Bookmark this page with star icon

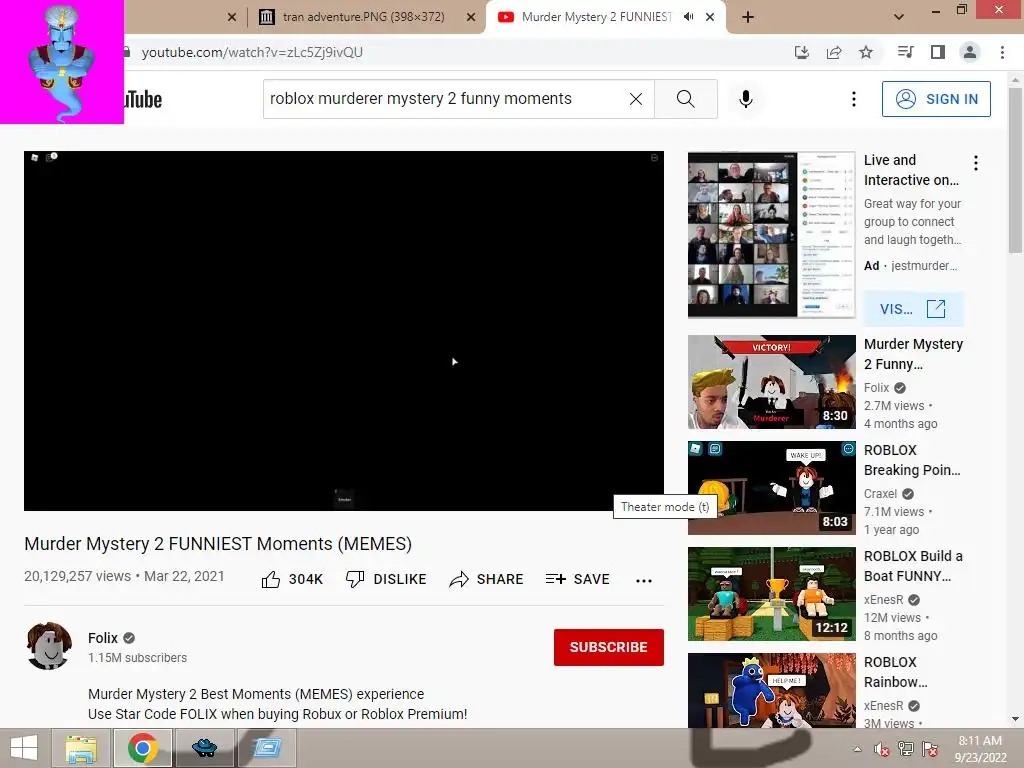click(x=866, y=52)
